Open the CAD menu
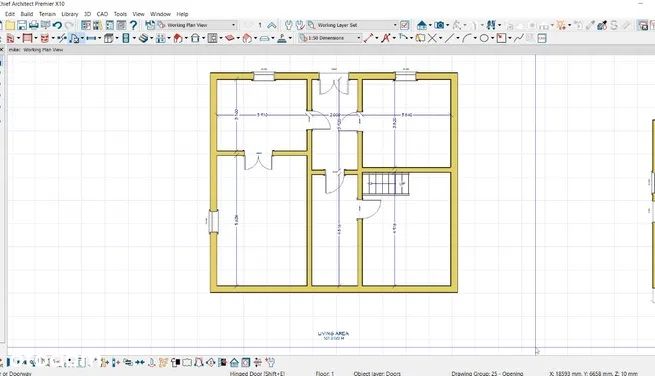The image size is (655, 376). 102,14
